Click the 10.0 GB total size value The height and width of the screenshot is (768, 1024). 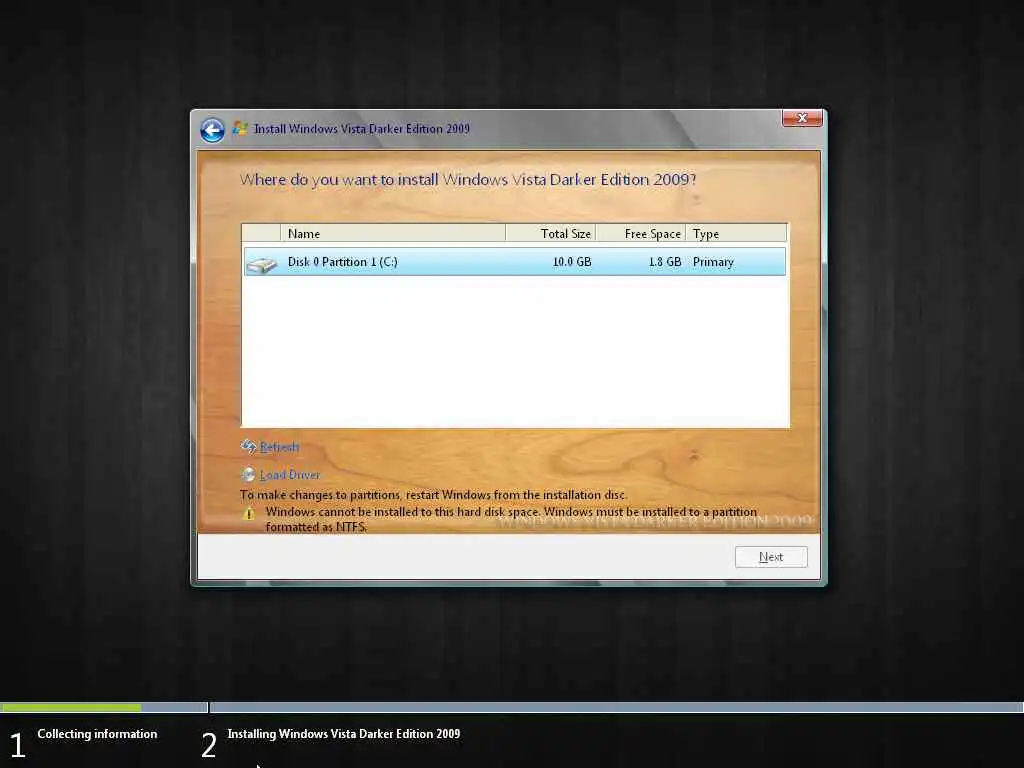click(x=572, y=262)
